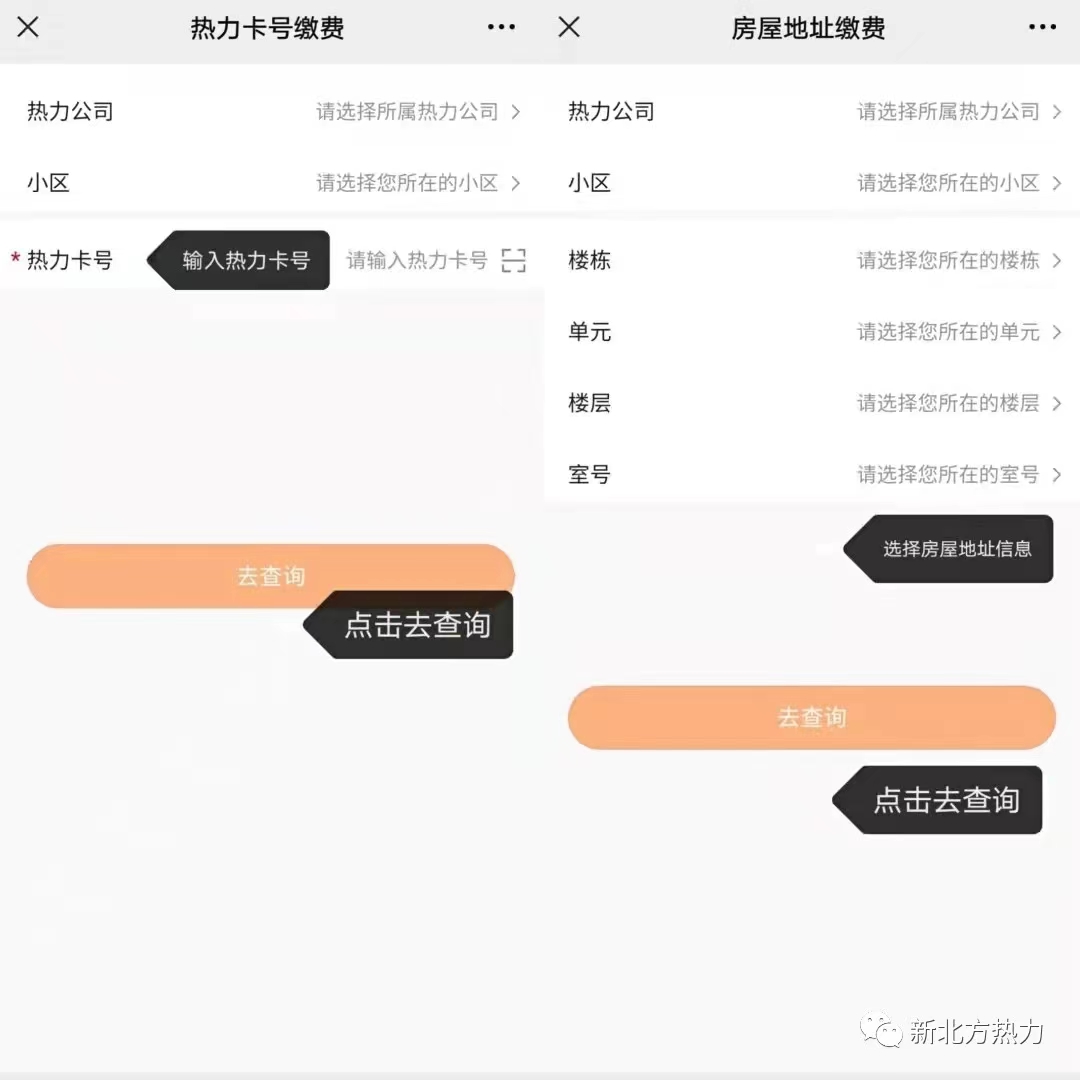Screen dimensions: 1080x1080
Task: Tap the scan icon beside 热力卡号 input
Action: (513, 261)
